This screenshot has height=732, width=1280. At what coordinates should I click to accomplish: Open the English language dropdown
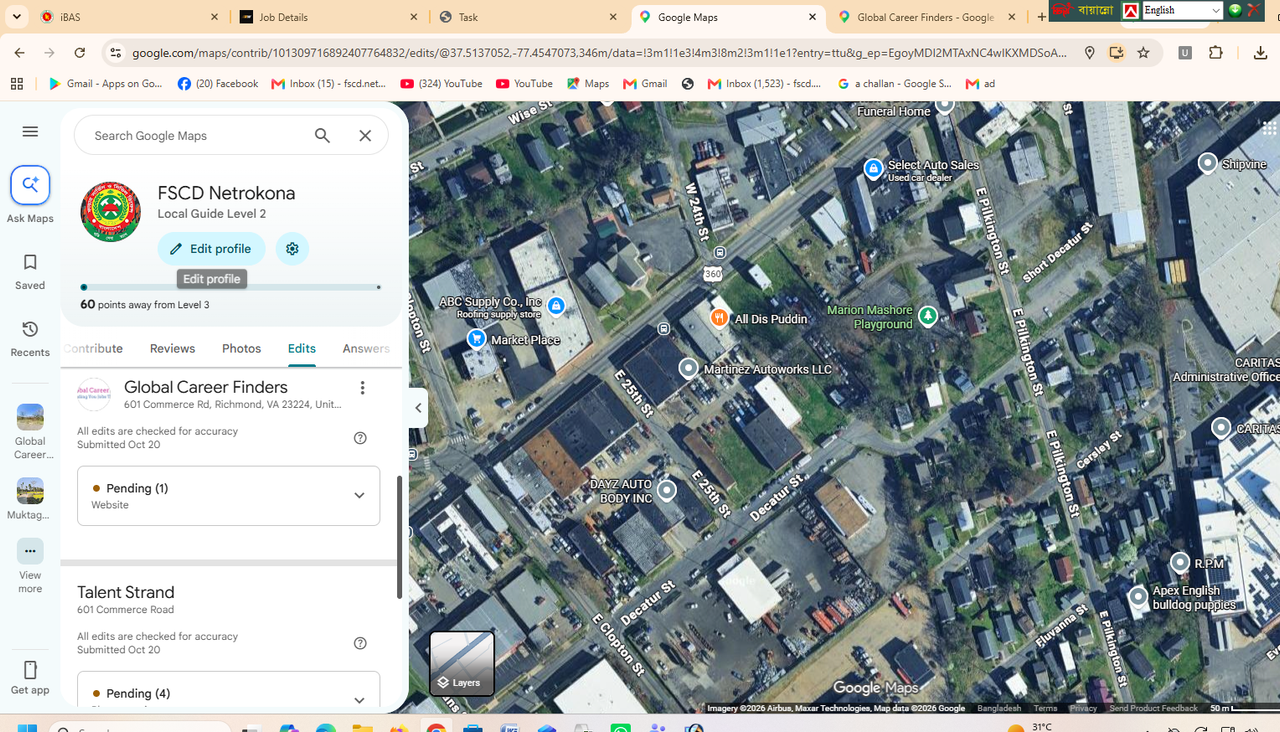1183,10
